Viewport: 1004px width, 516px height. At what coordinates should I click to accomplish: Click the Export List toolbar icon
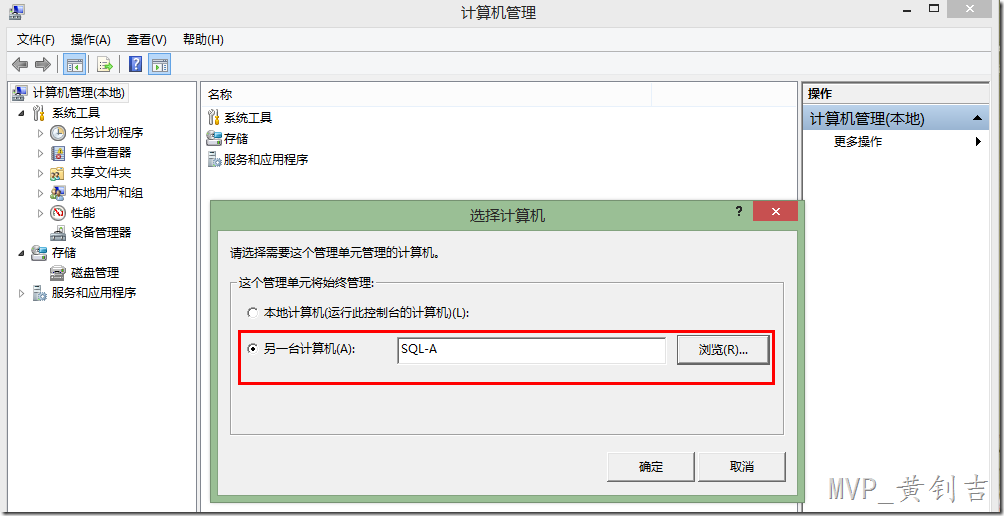(105, 65)
